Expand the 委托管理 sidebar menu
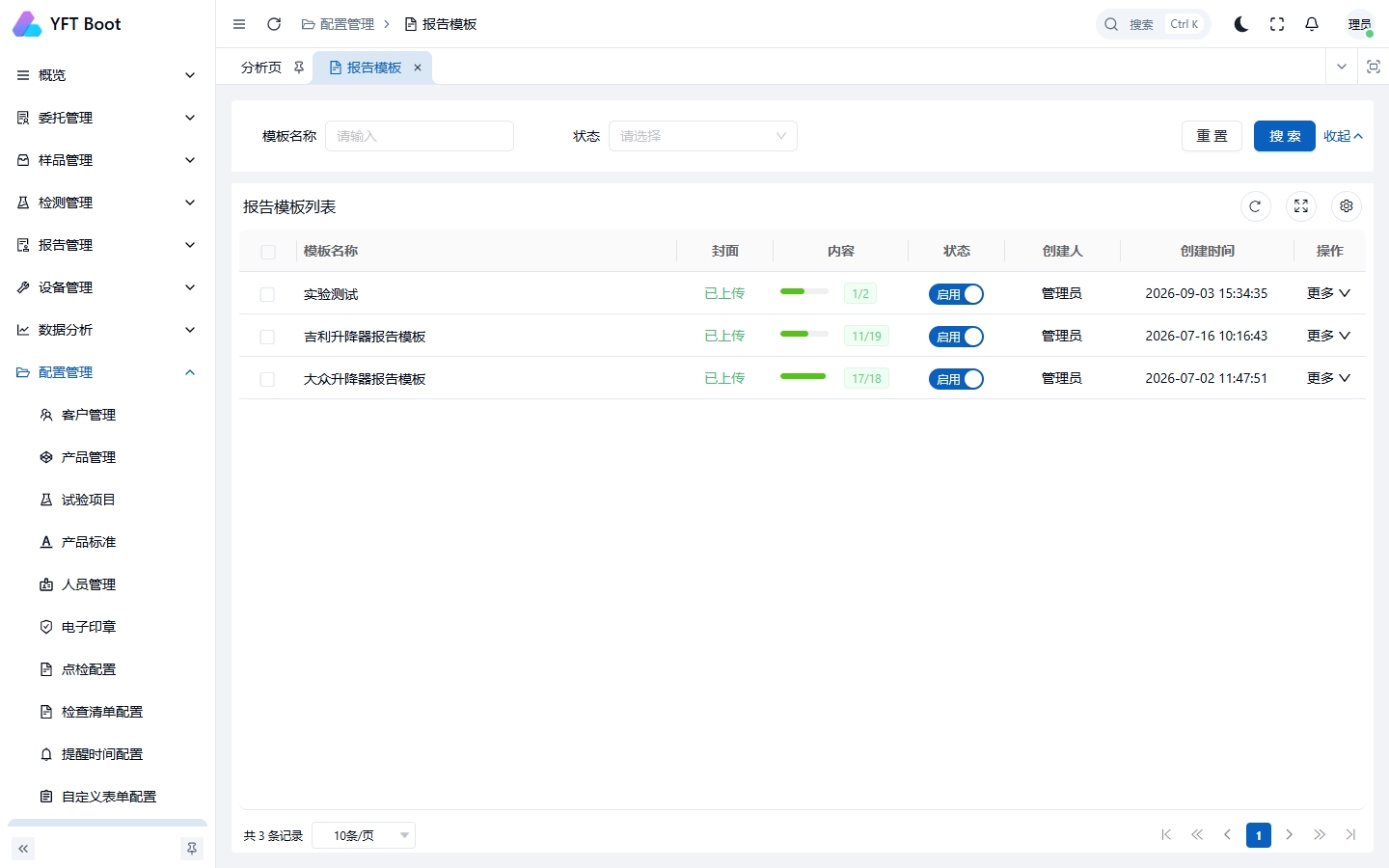The width and height of the screenshot is (1389, 868). (107, 118)
